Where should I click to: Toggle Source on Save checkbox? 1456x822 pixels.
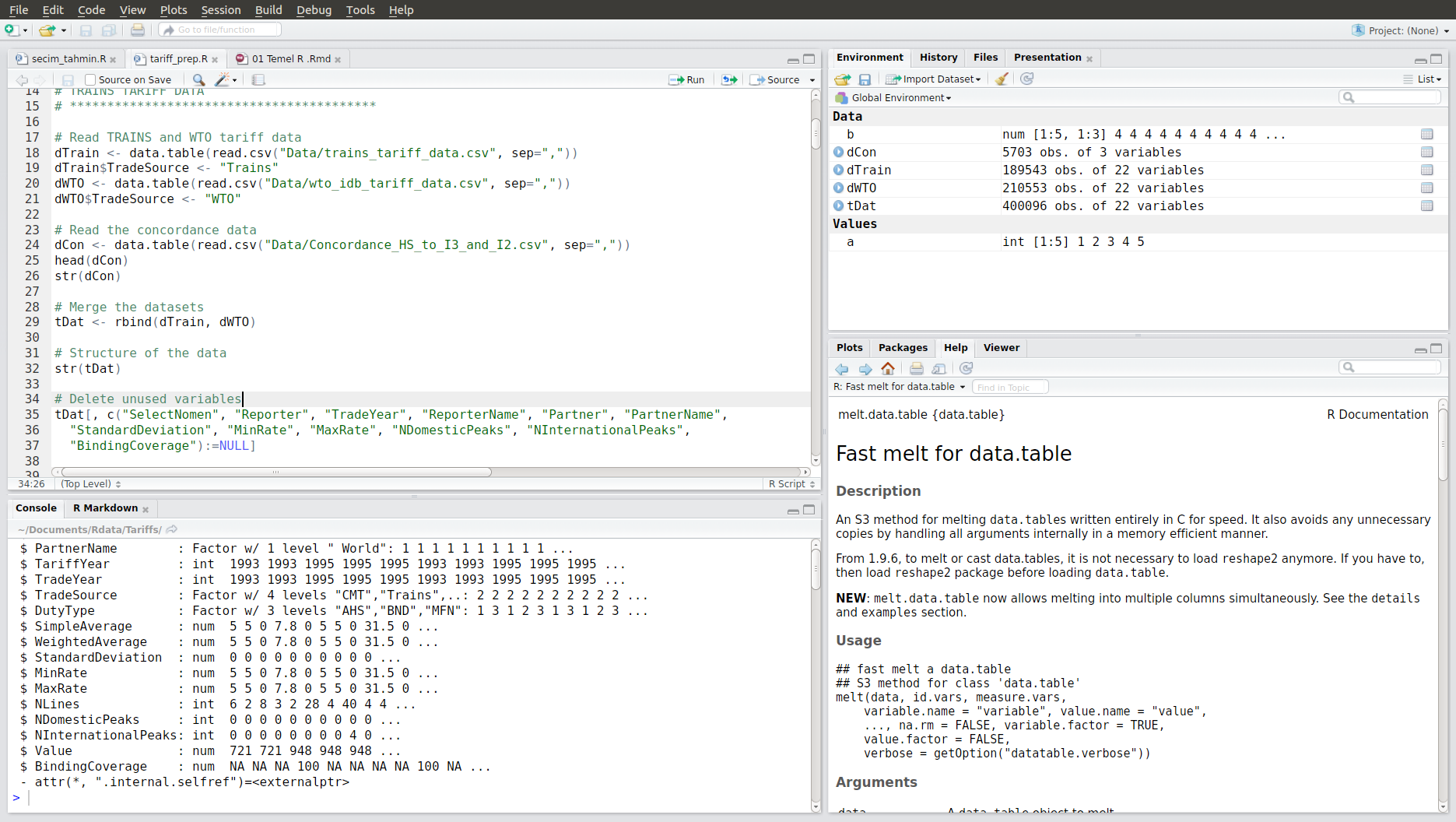[x=90, y=79]
